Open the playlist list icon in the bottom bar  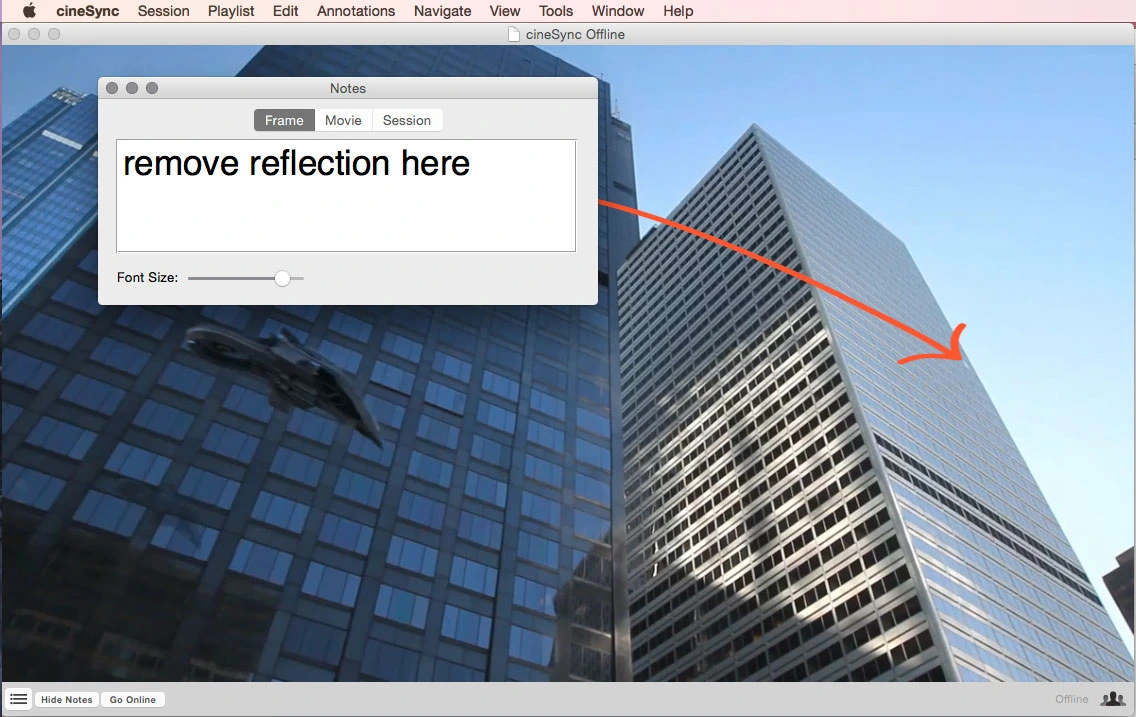pyautogui.click(x=18, y=699)
